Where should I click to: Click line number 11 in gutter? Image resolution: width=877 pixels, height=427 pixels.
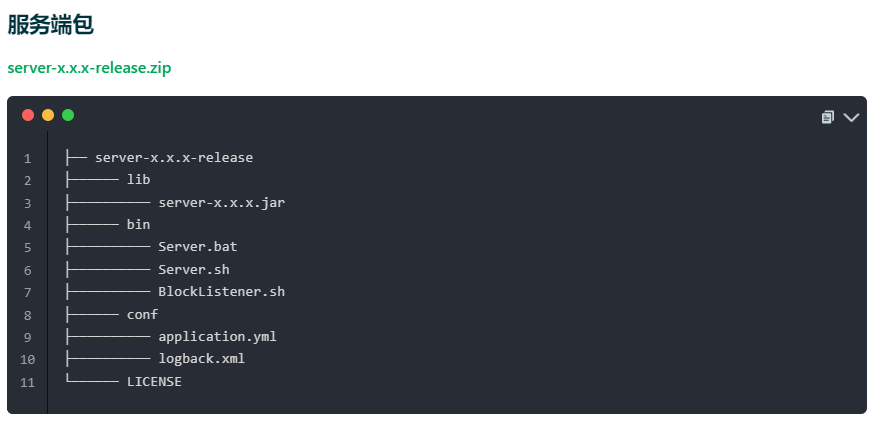[x=27, y=383]
